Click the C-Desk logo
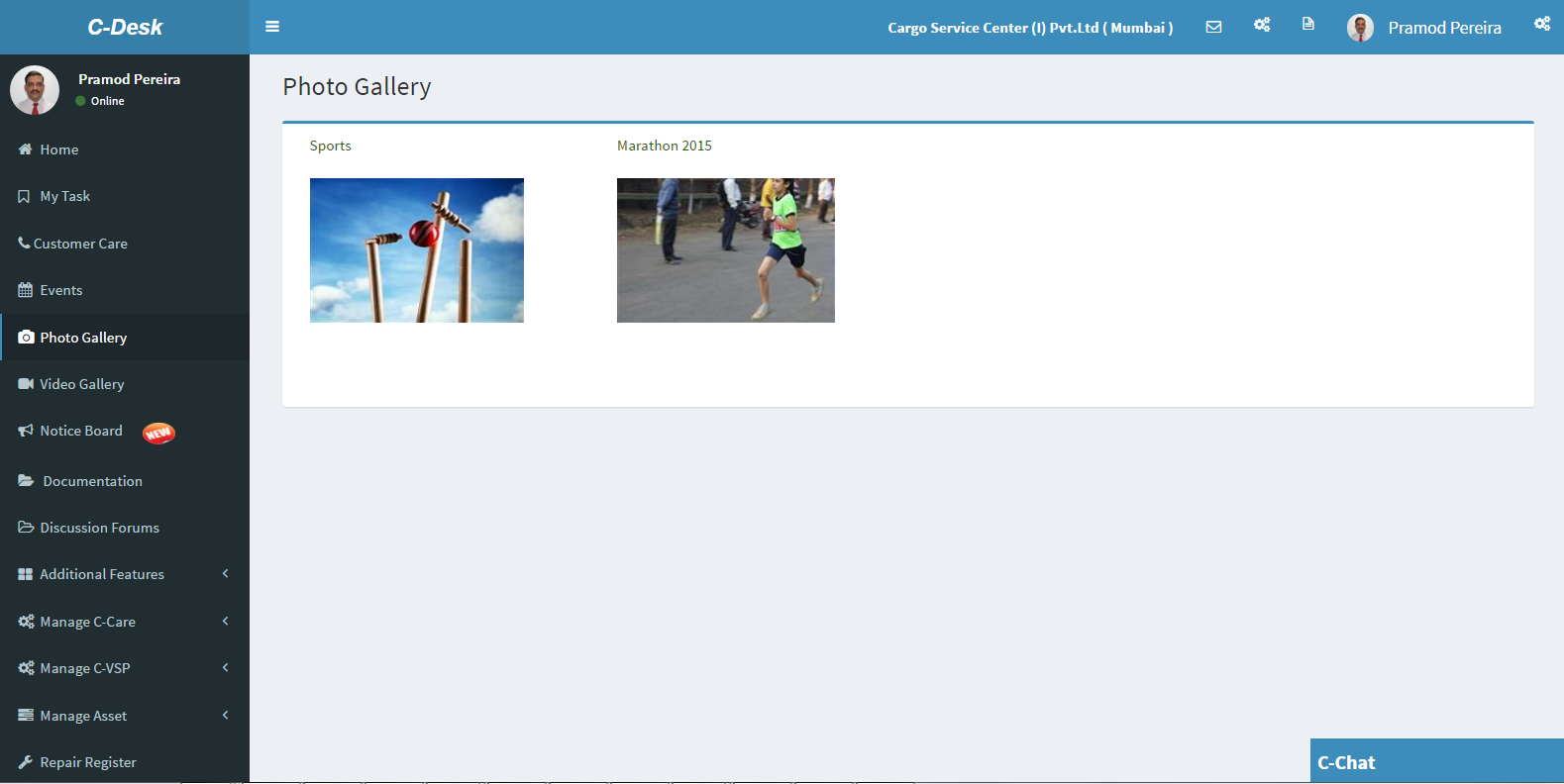 (x=125, y=27)
